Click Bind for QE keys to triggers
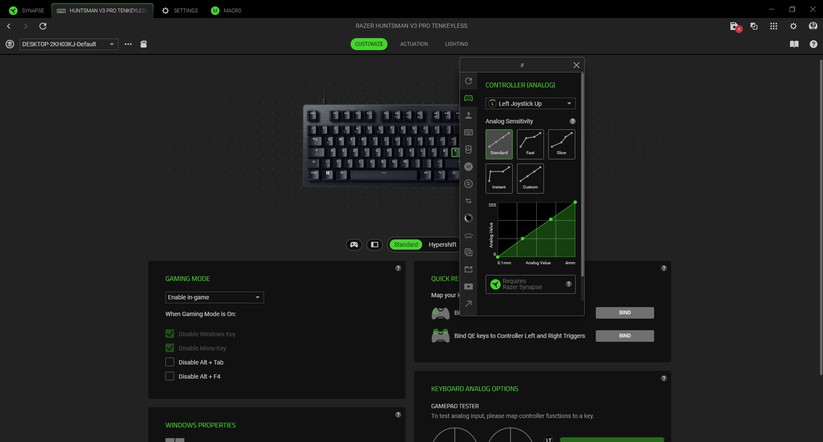This screenshot has width=823, height=442. click(x=624, y=336)
